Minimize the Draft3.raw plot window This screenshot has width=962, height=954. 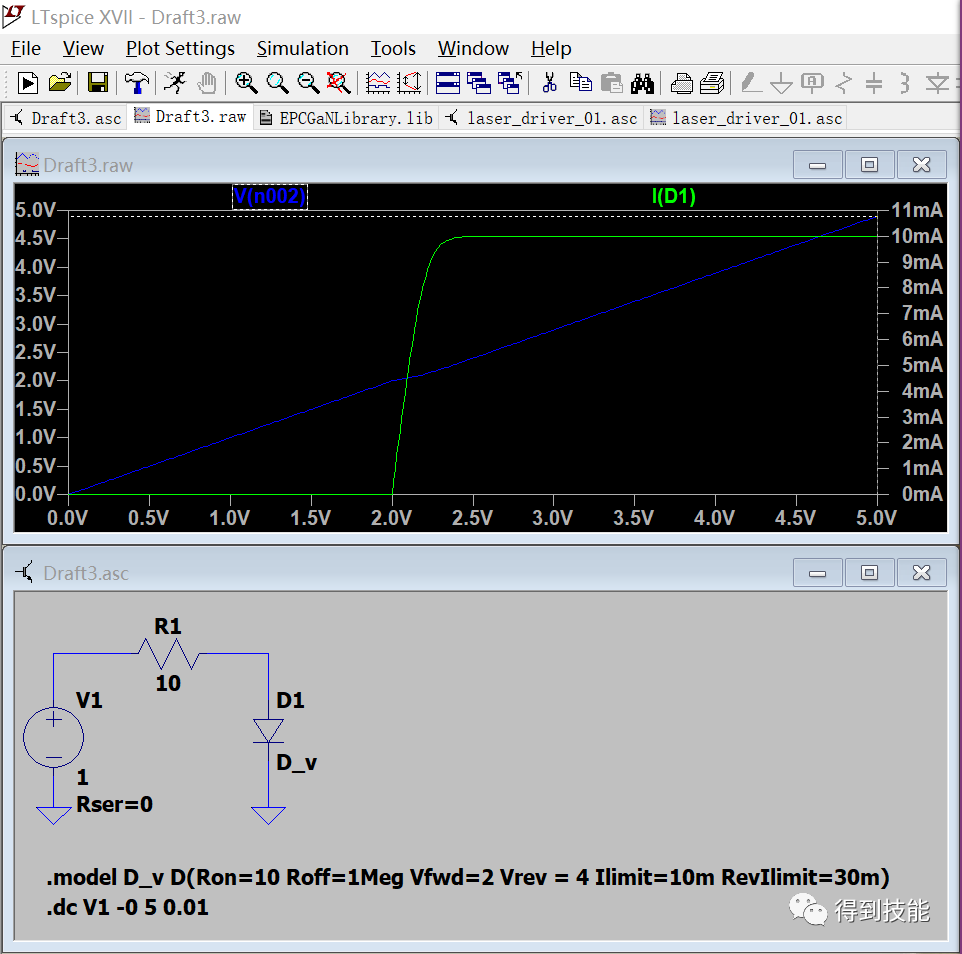(x=817, y=164)
